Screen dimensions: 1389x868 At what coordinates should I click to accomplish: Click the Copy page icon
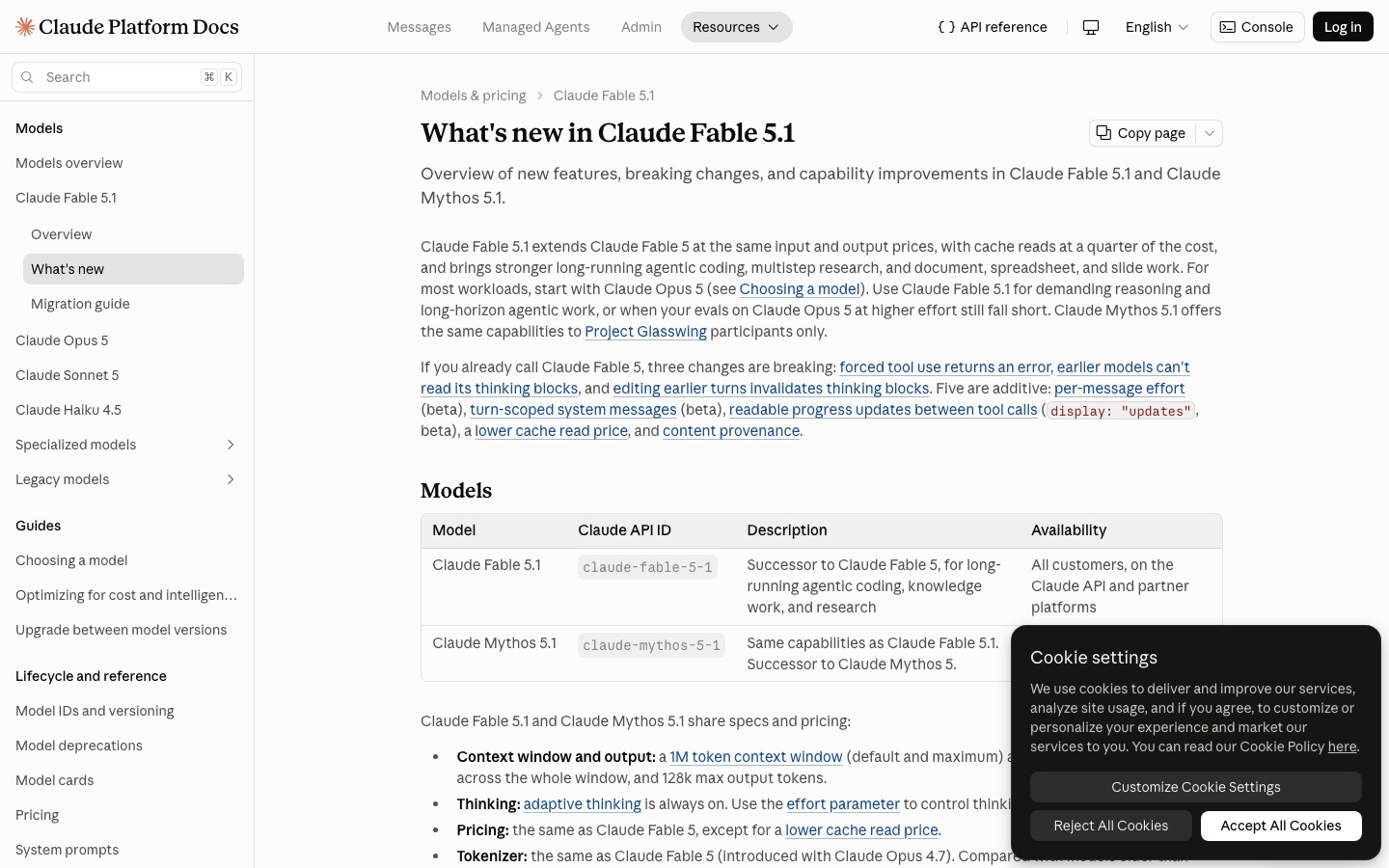(1103, 133)
